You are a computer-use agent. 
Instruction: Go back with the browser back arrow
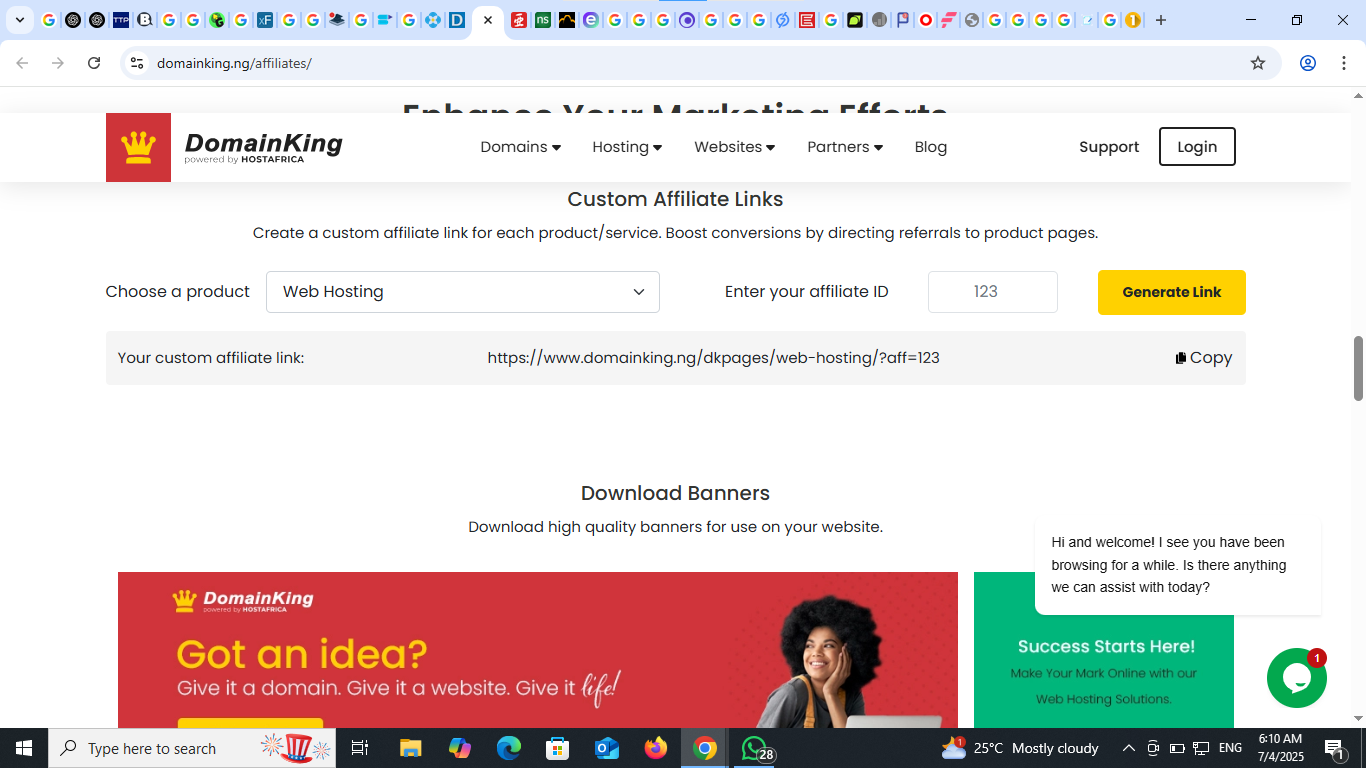(22, 63)
